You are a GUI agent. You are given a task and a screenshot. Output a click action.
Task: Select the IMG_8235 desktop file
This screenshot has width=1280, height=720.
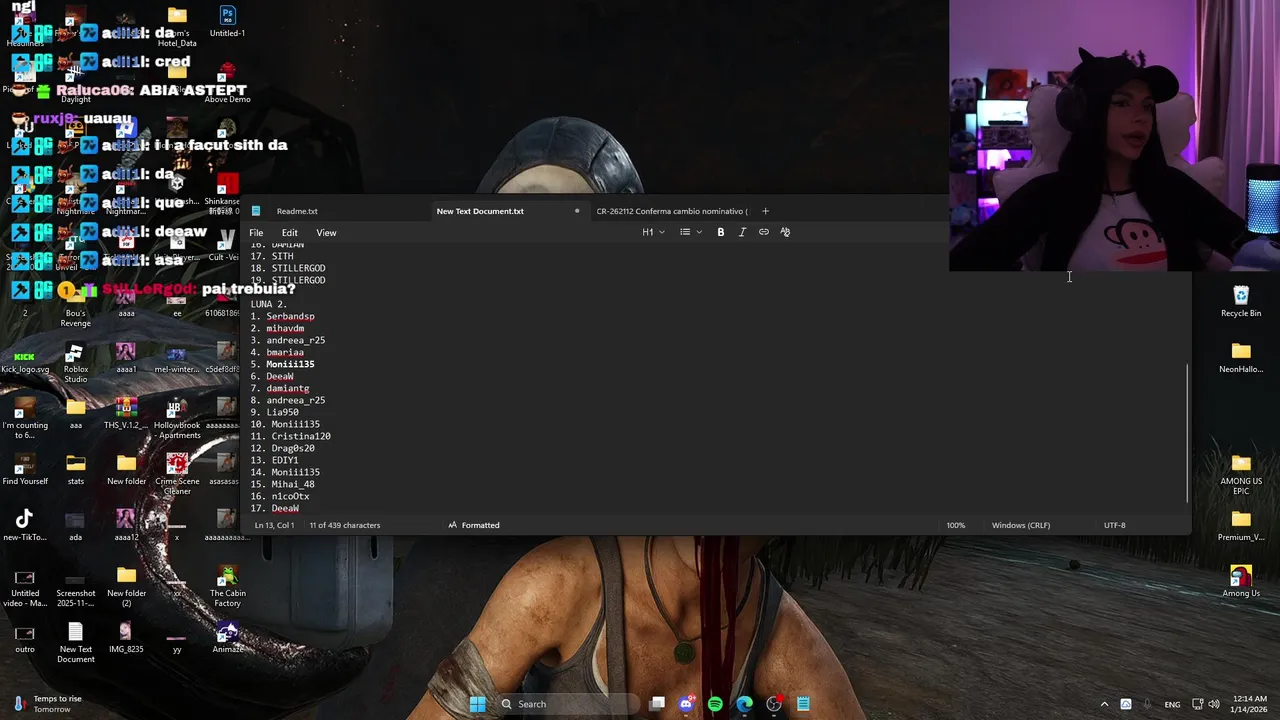pos(126,637)
